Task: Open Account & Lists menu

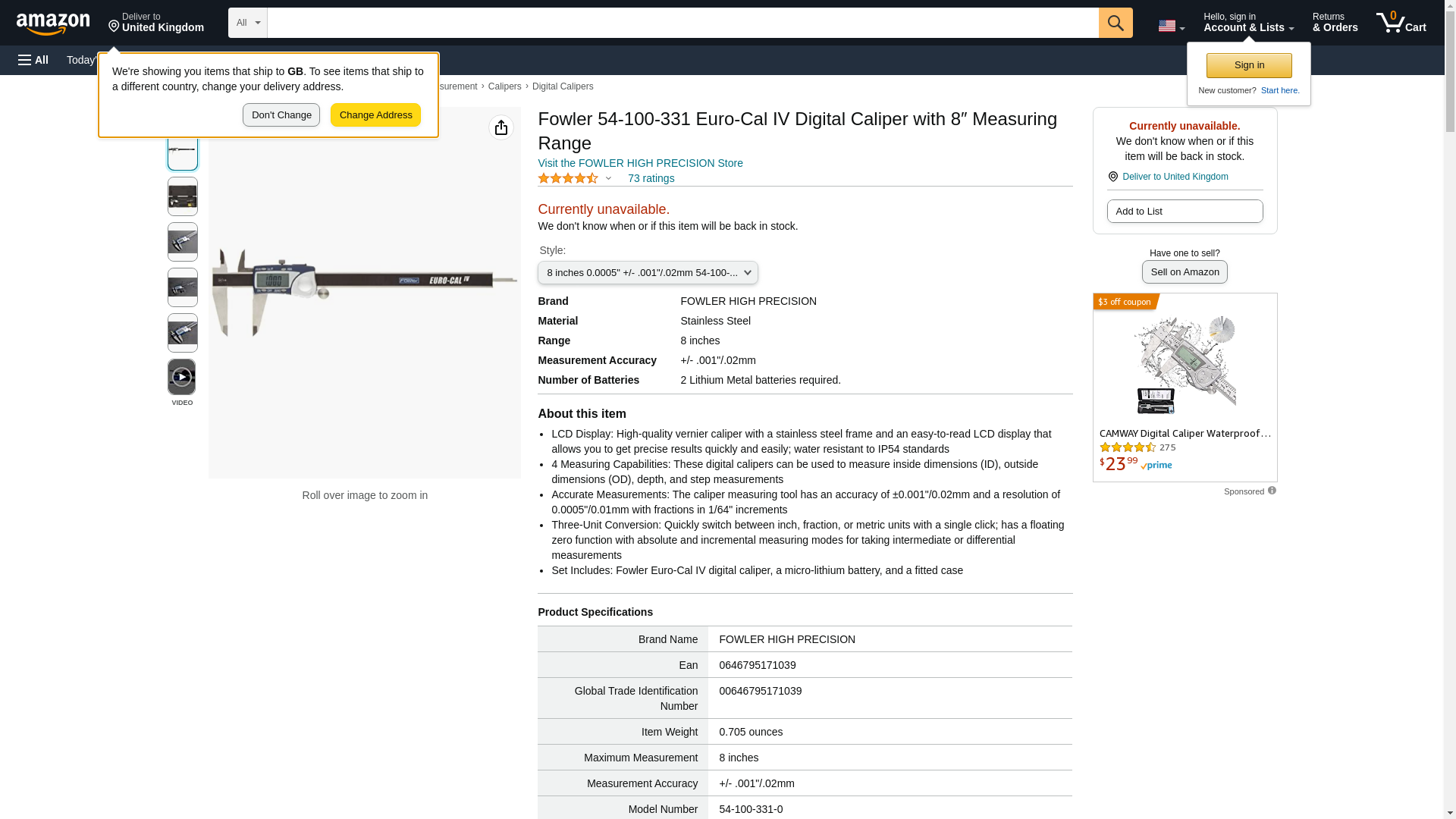Action: point(1248,23)
